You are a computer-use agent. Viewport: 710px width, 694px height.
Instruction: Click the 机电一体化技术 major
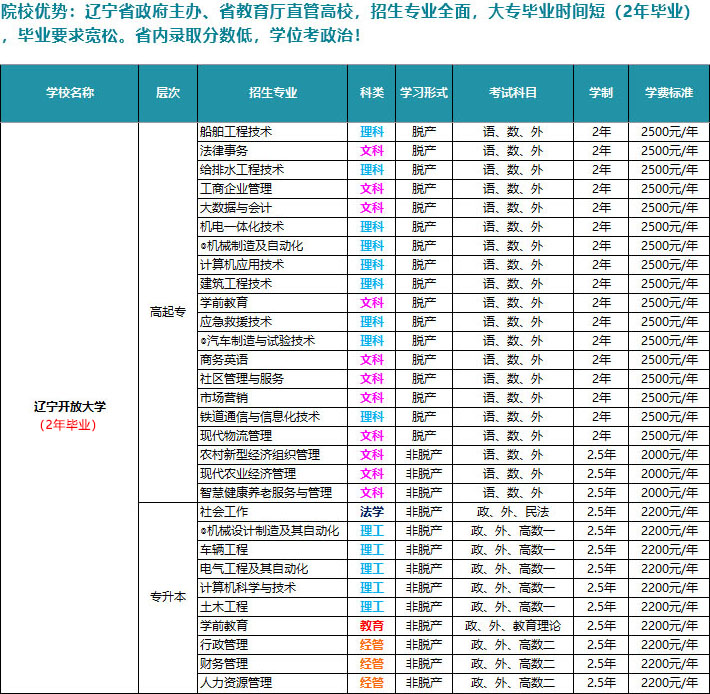[x=242, y=227]
